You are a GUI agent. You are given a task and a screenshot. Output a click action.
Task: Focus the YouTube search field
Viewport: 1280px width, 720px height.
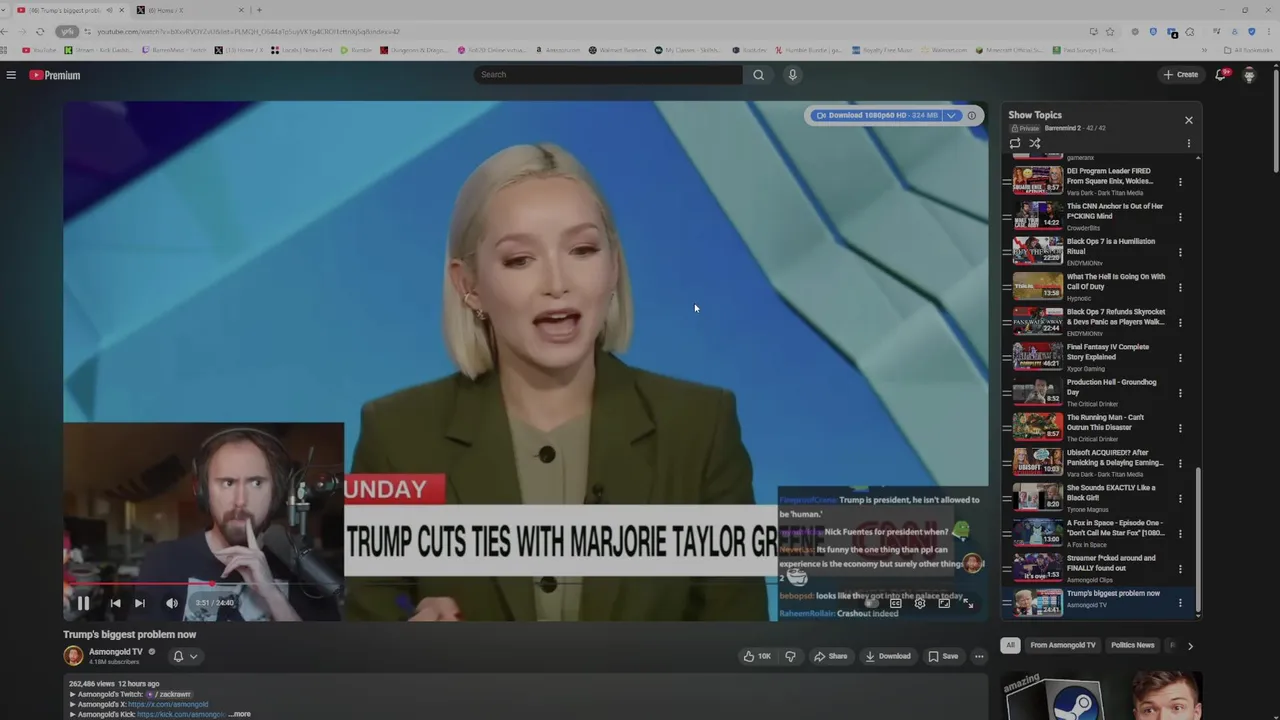click(608, 75)
